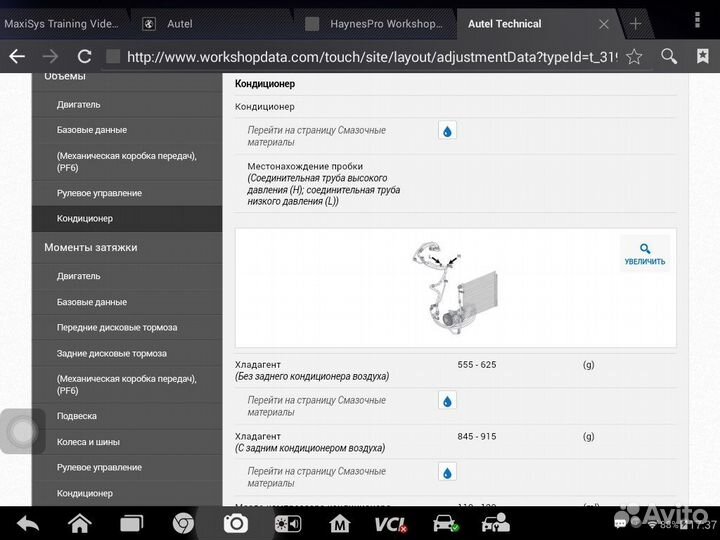Open bookmarks list icon
Screen dimensions: 720x540
click(703, 56)
